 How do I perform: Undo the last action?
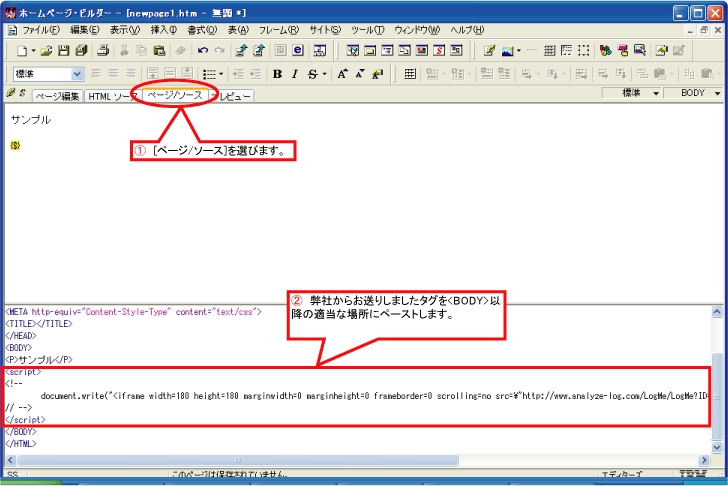203,51
